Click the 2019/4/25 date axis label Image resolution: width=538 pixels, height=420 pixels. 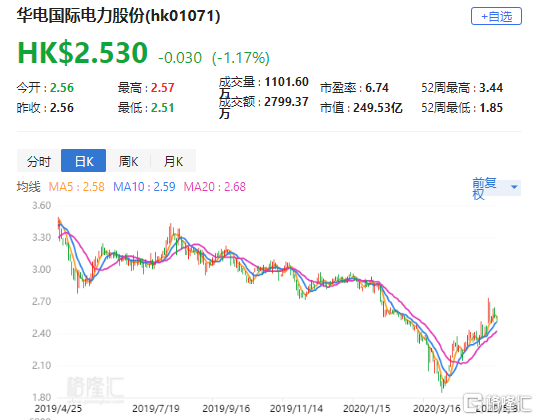[x=58, y=408]
